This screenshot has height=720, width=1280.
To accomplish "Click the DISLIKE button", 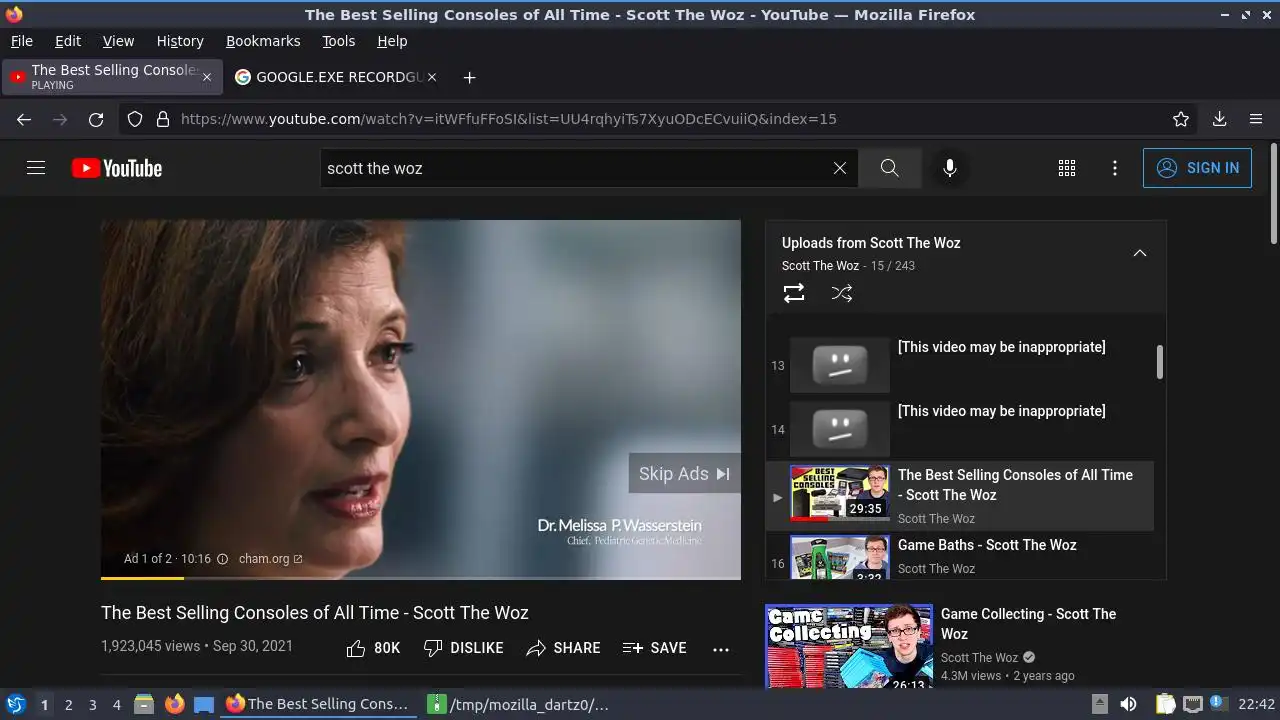I will point(463,648).
